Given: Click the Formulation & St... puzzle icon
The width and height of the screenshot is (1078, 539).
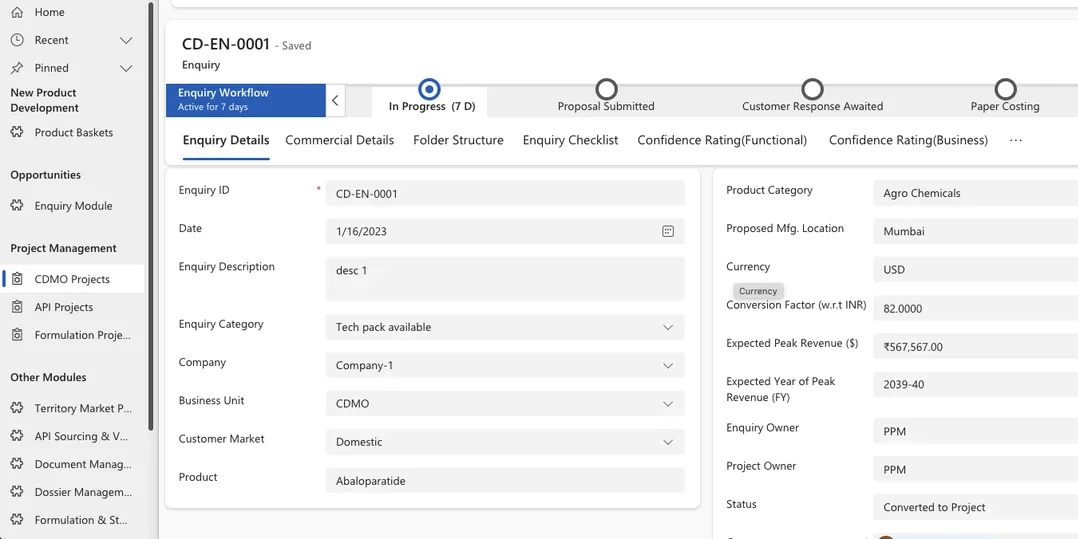Looking at the screenshot, I should [x=17, y=520].
